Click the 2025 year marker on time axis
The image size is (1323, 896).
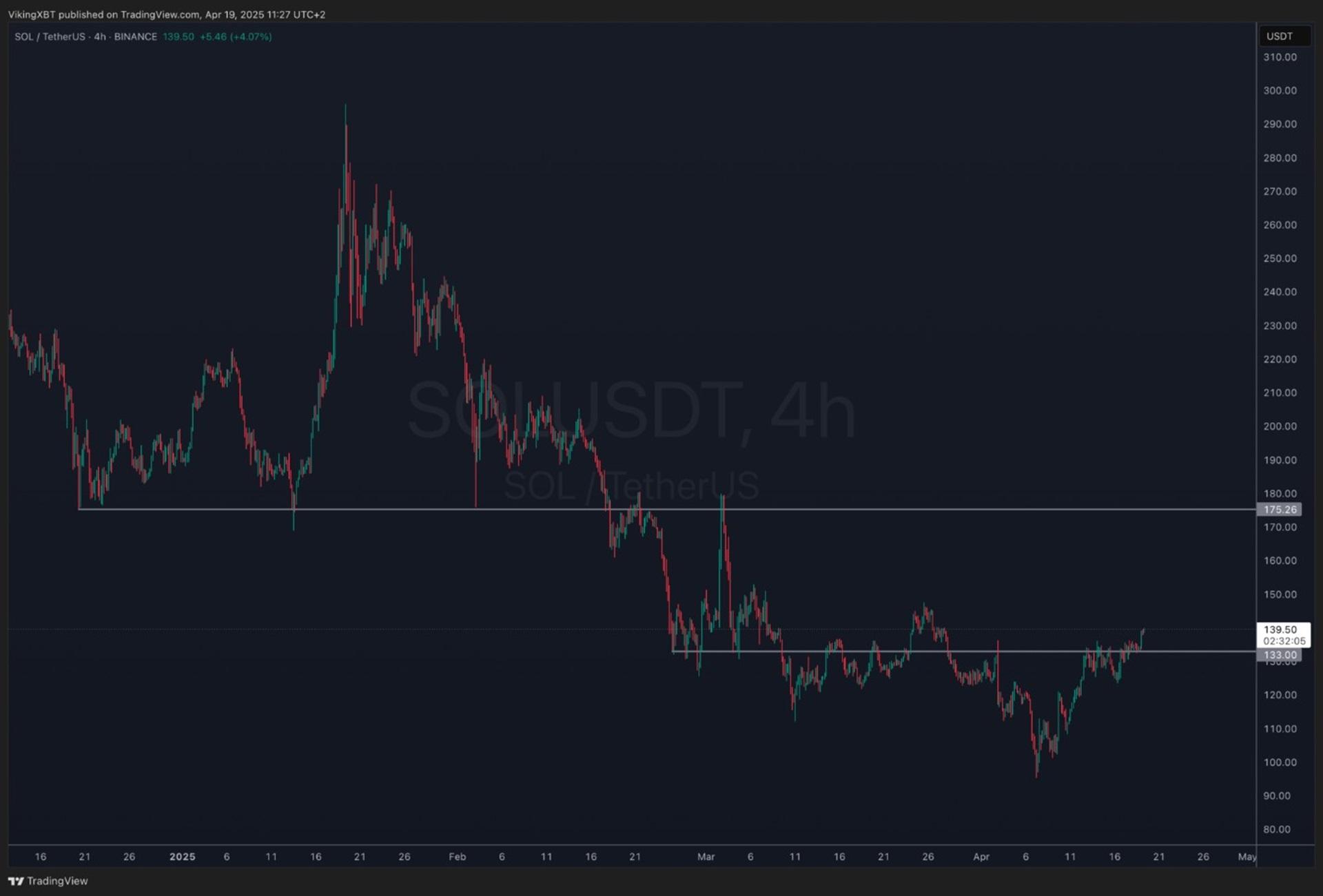coord(183,857)
